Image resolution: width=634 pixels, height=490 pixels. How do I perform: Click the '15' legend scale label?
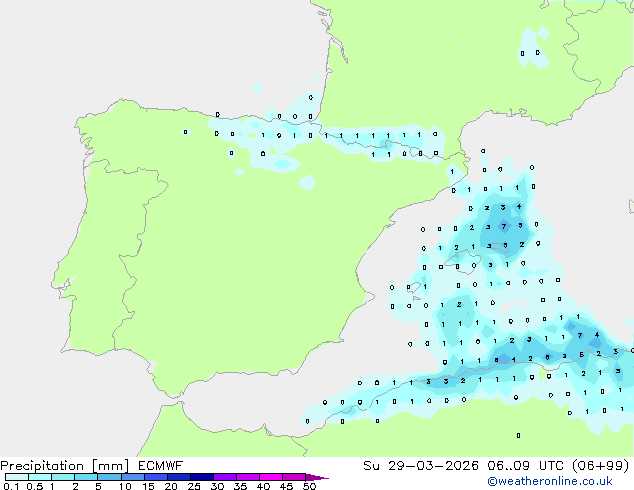point(148,486)
